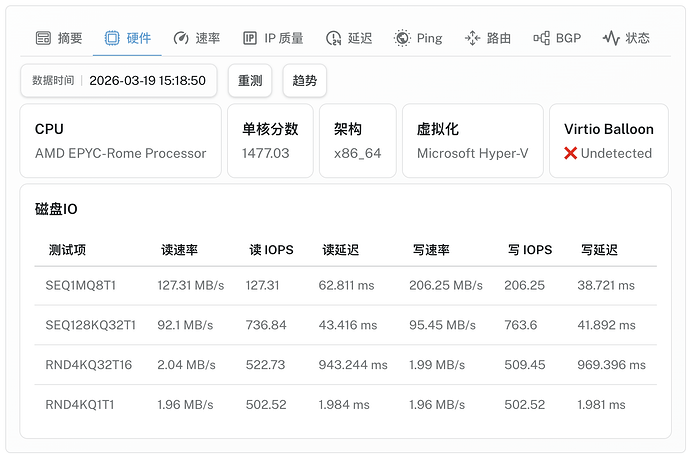Click the 摘要 summary tab icon

click(x=43, y=38)
